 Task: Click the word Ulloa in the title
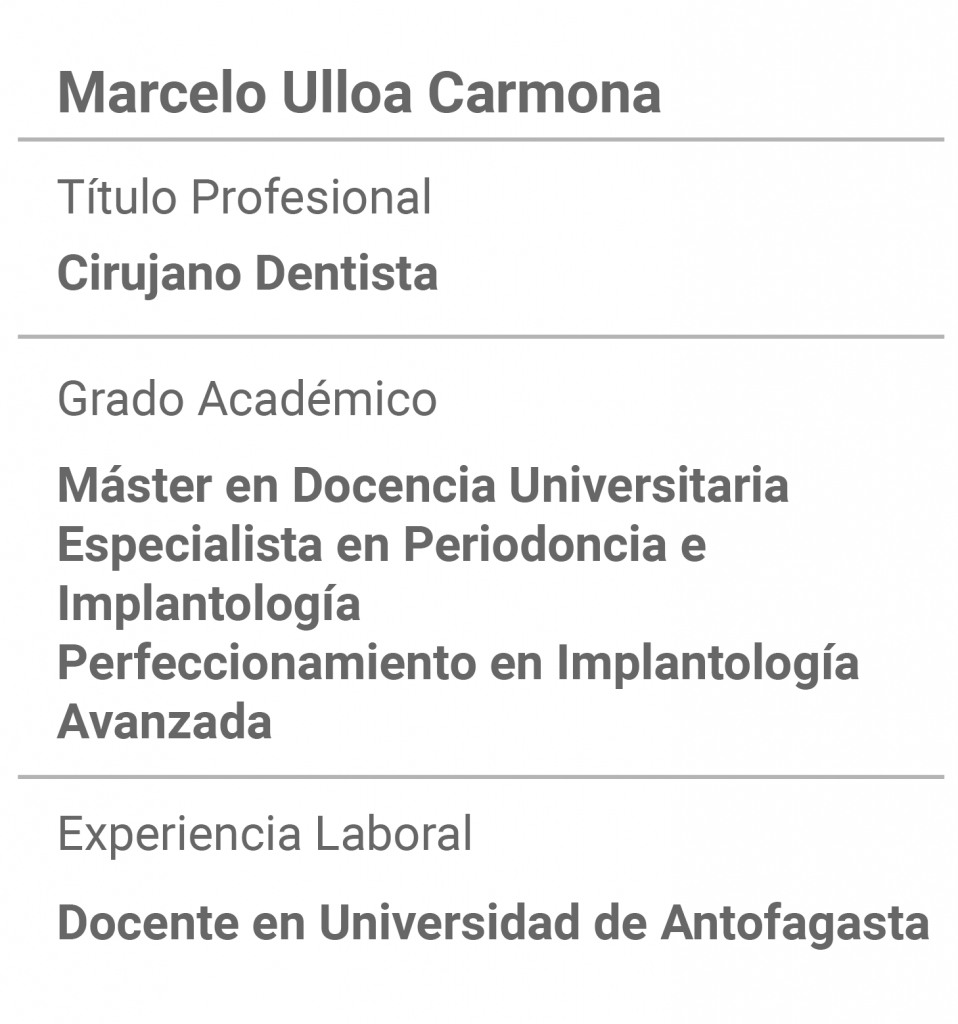tap(347, 93)
